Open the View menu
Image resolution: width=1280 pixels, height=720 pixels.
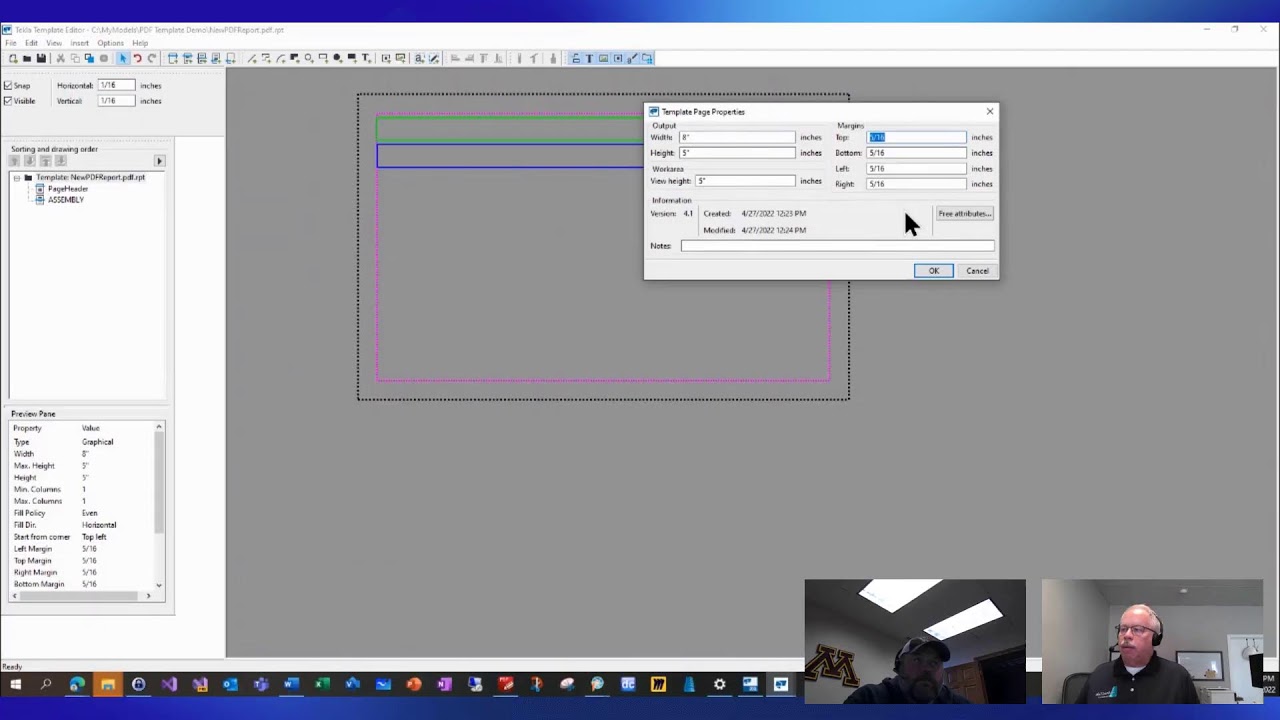click(54, 43)
